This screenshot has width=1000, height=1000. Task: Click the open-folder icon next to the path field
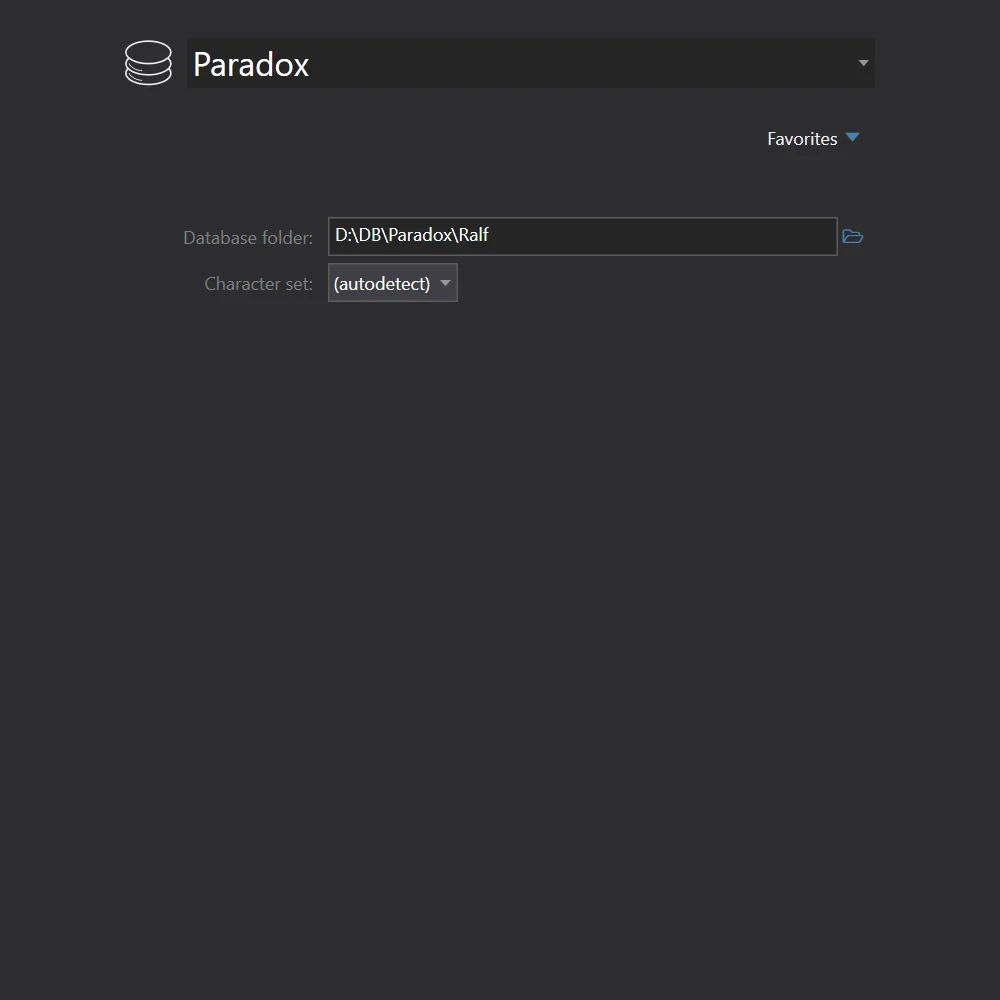click(852, 237)
